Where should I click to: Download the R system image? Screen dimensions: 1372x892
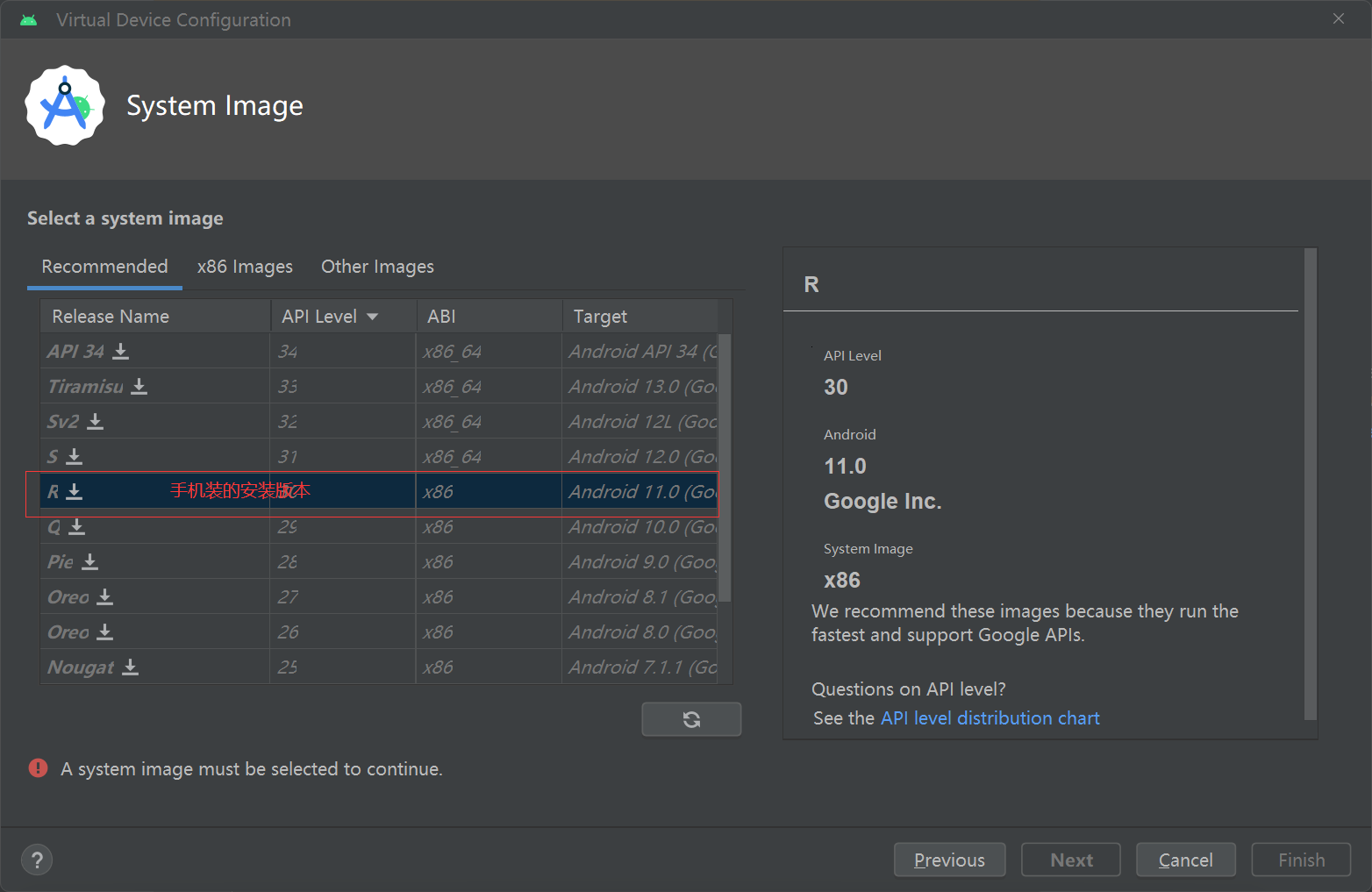[75, 492]
